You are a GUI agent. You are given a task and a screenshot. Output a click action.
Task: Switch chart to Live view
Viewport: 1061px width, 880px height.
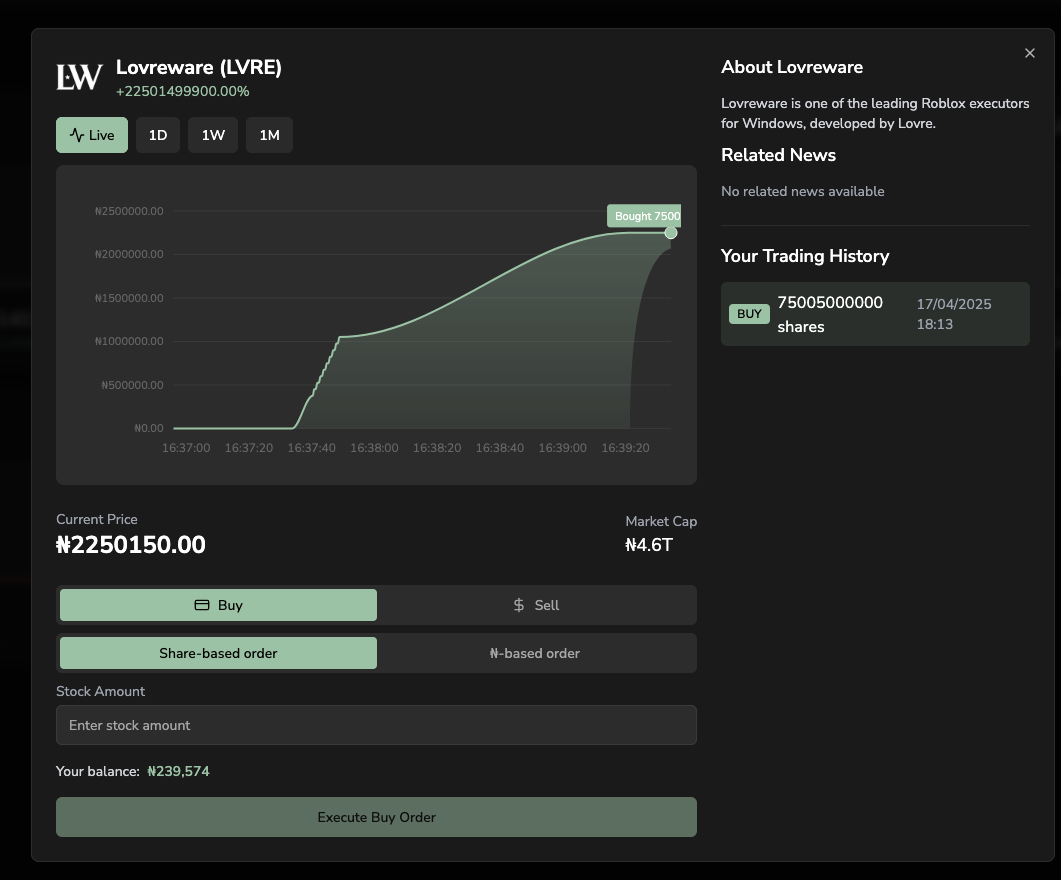(x=91, y=135)
